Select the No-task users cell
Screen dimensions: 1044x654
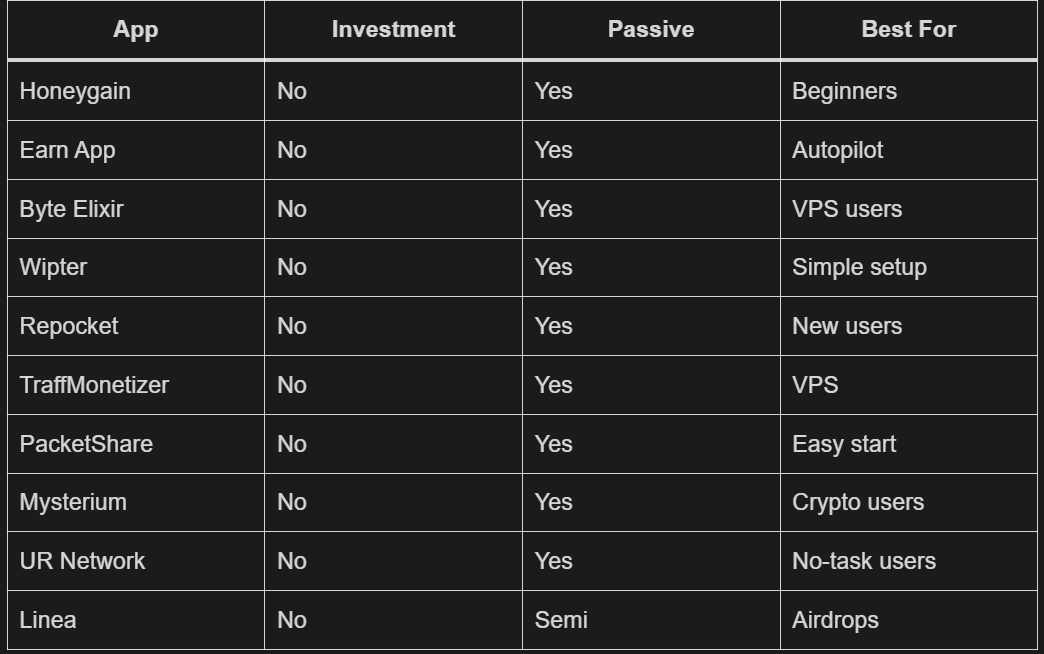coord(864,561)
